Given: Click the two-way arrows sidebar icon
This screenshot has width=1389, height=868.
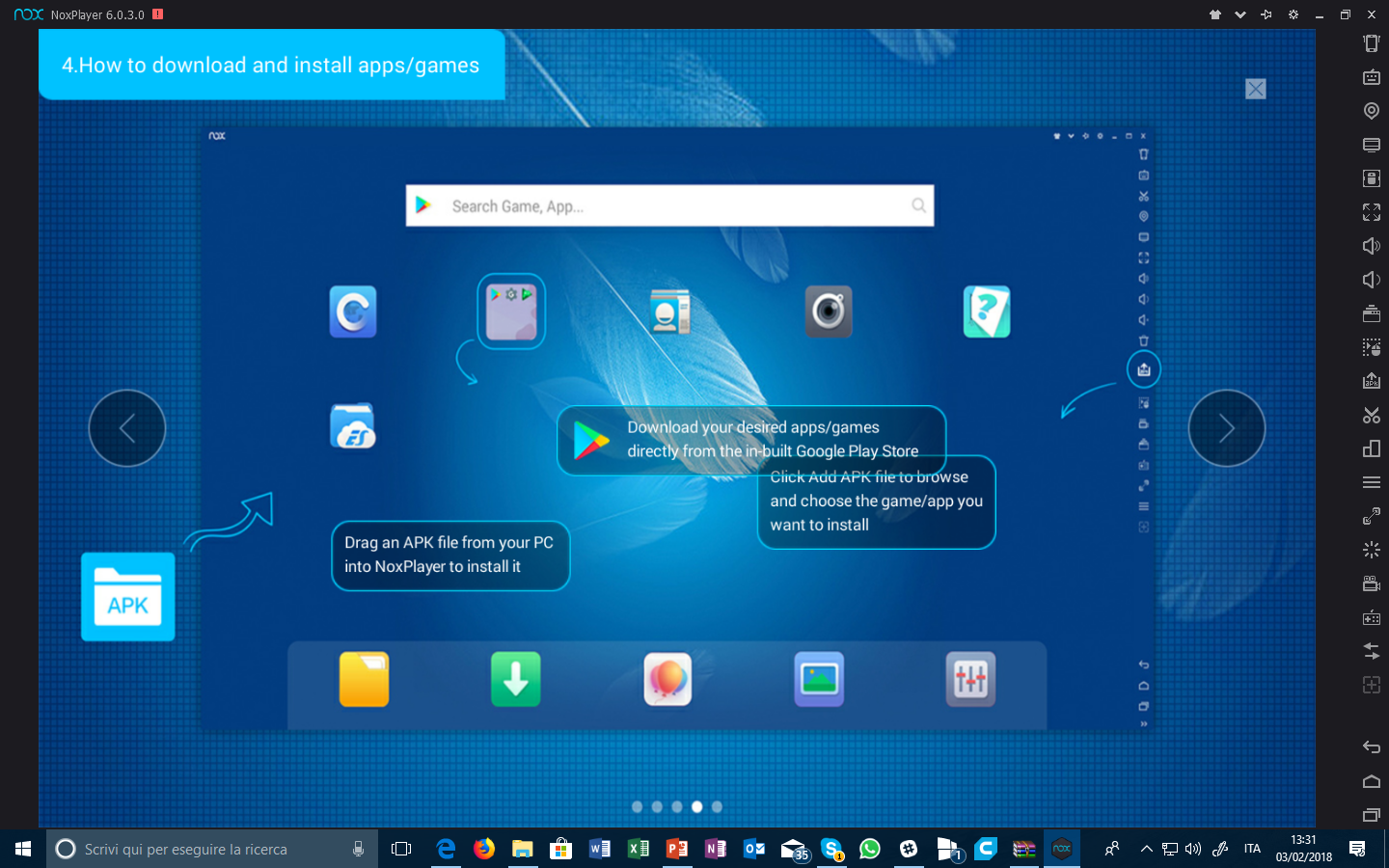Looking at the screenshot, I should click(1371, 651).
